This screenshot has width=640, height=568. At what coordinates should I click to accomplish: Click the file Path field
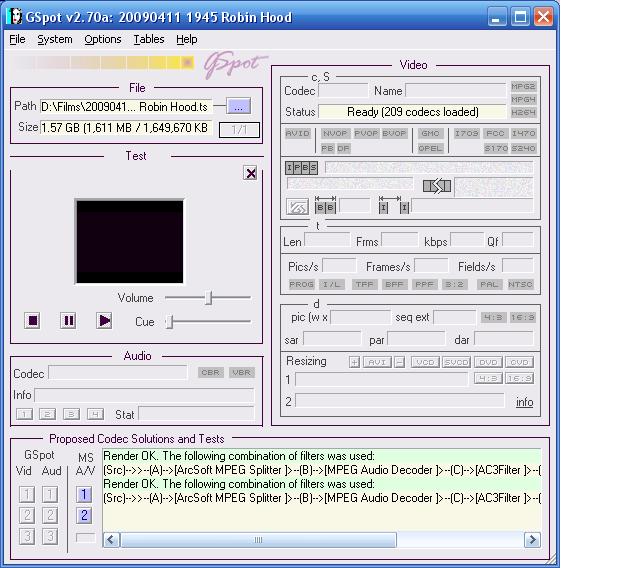[x=126, y=107]
